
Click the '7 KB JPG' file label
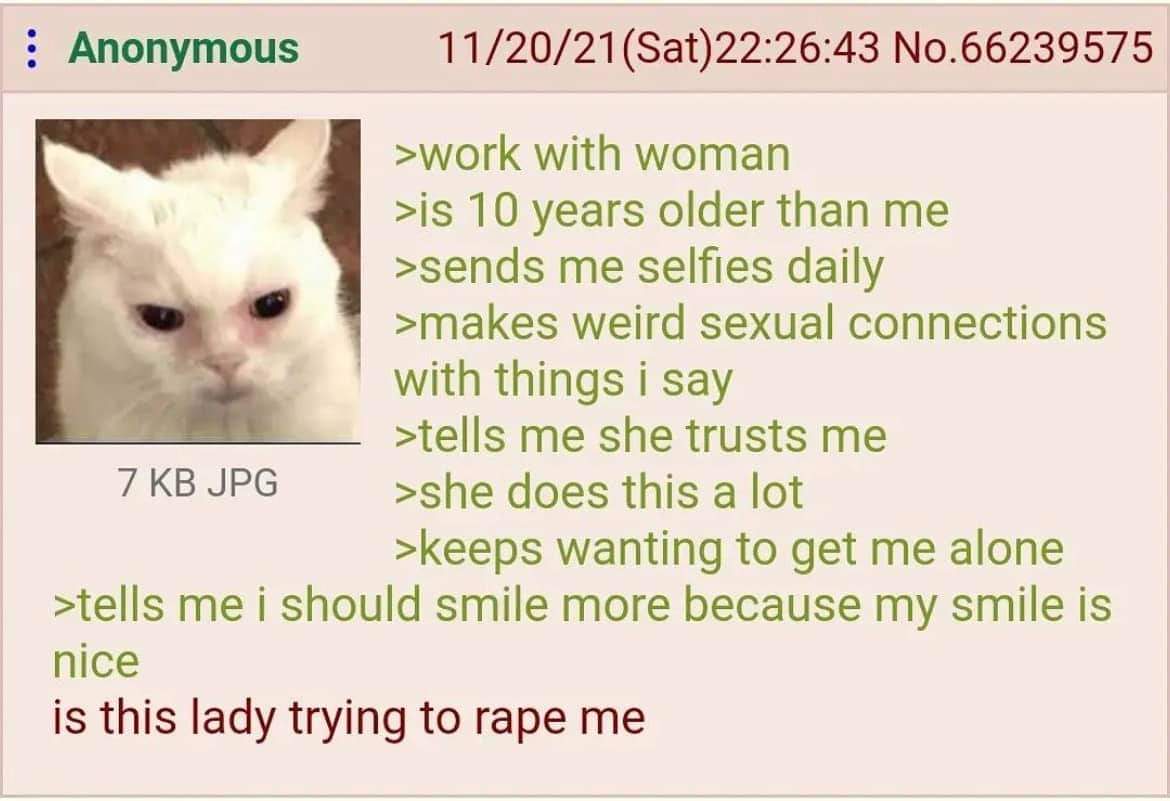coord(198,482)
